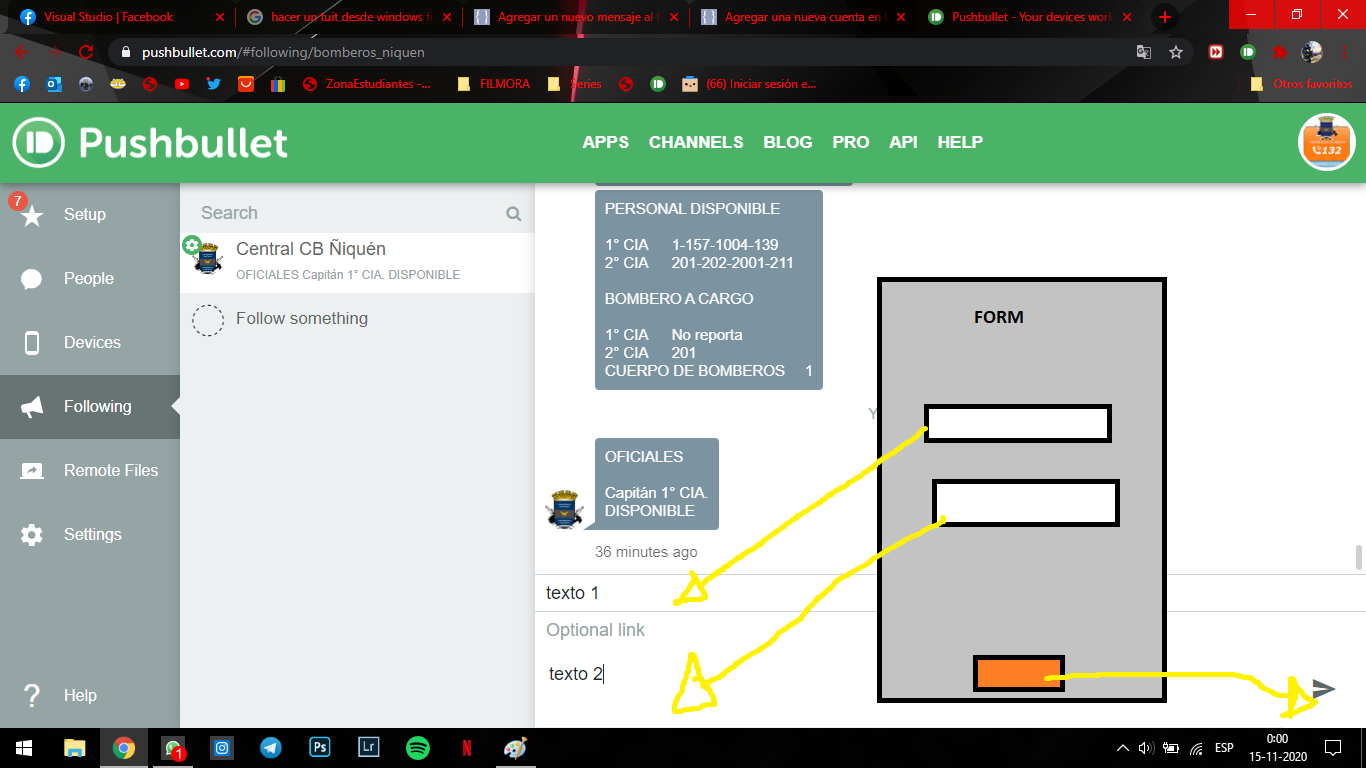Open the YouTube bookmark icon
The width and height of the screenshot is (1366, 768).
181,84
